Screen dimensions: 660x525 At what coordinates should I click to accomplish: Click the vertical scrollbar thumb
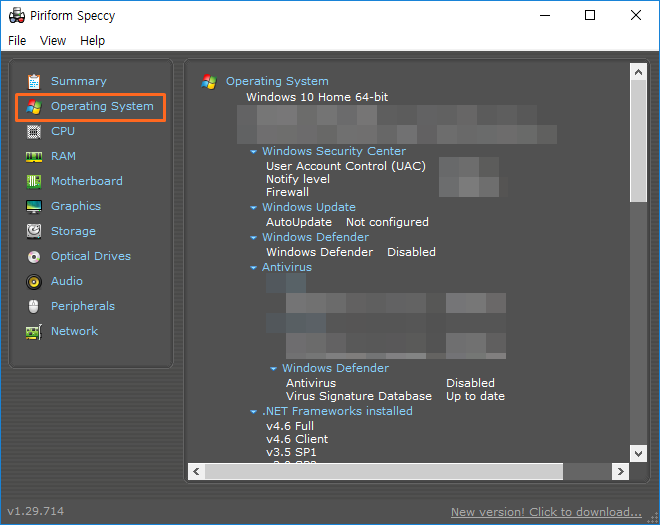[639, 141]
